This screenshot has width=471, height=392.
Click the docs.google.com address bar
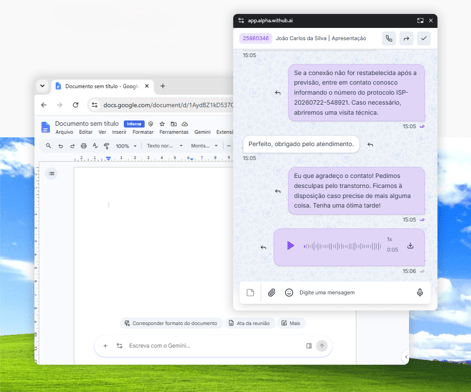[x=168, y=105]
